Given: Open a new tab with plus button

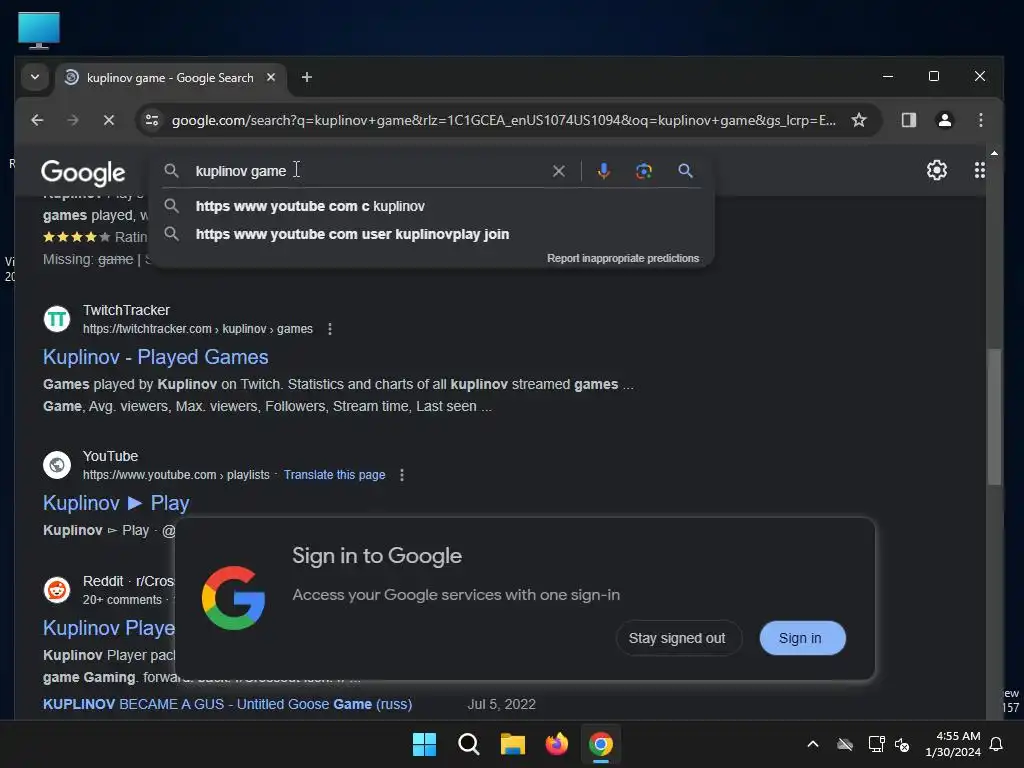Looking at the screenshot, I should [306, 77].
